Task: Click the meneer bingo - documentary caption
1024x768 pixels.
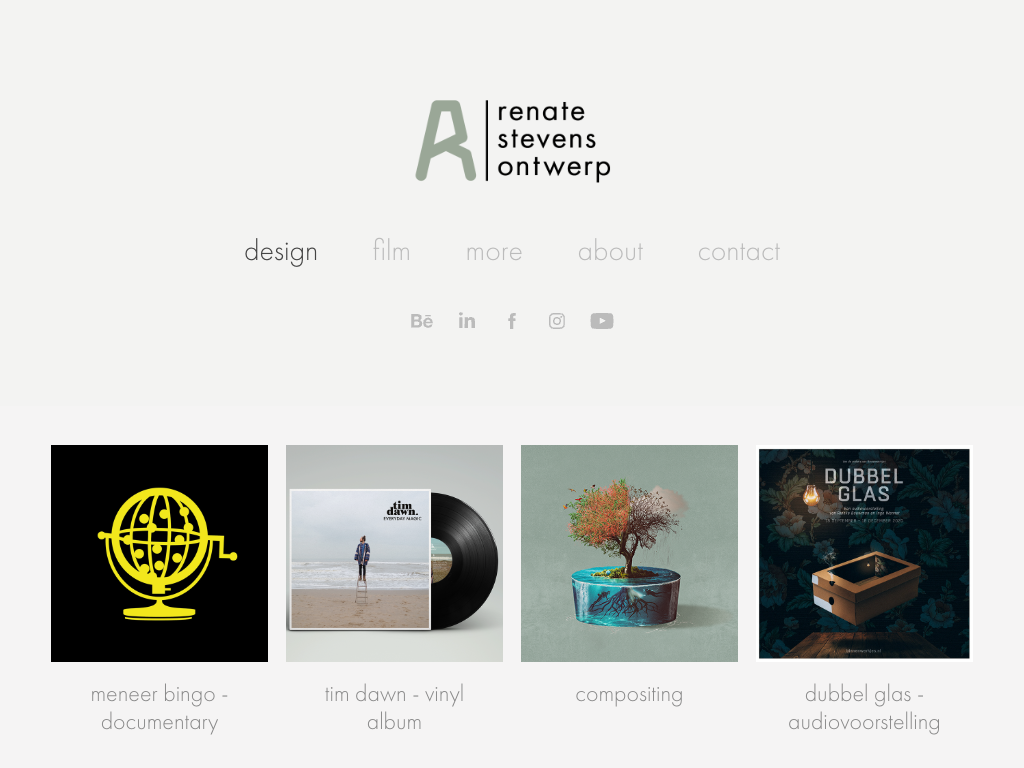Action: [x=159, y=708]
